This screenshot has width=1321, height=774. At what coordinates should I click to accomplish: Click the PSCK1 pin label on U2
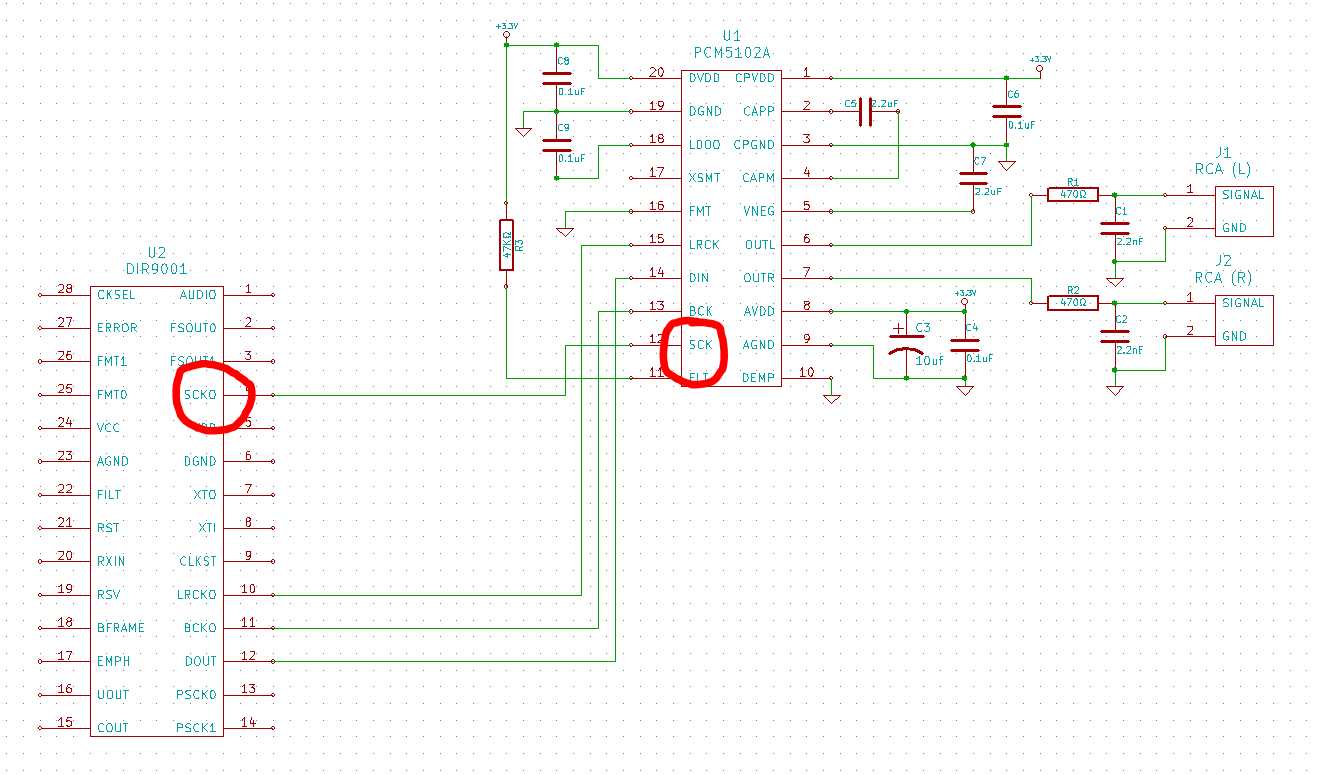pos(198,727)
